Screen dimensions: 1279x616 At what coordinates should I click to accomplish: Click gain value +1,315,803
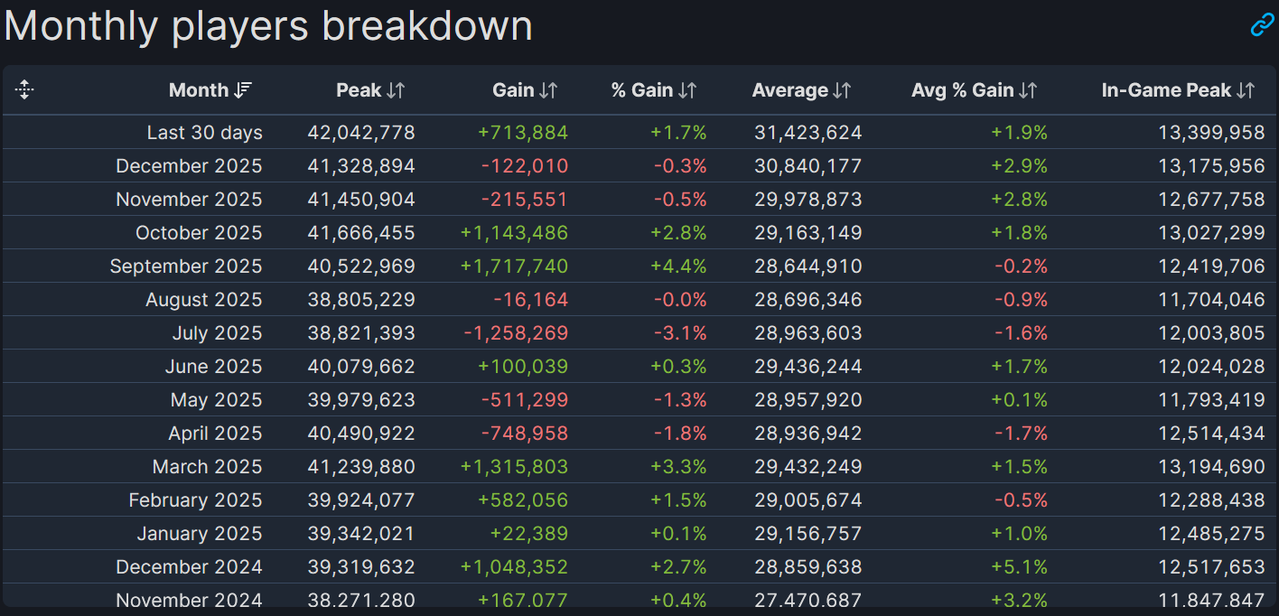coord(514,467)
